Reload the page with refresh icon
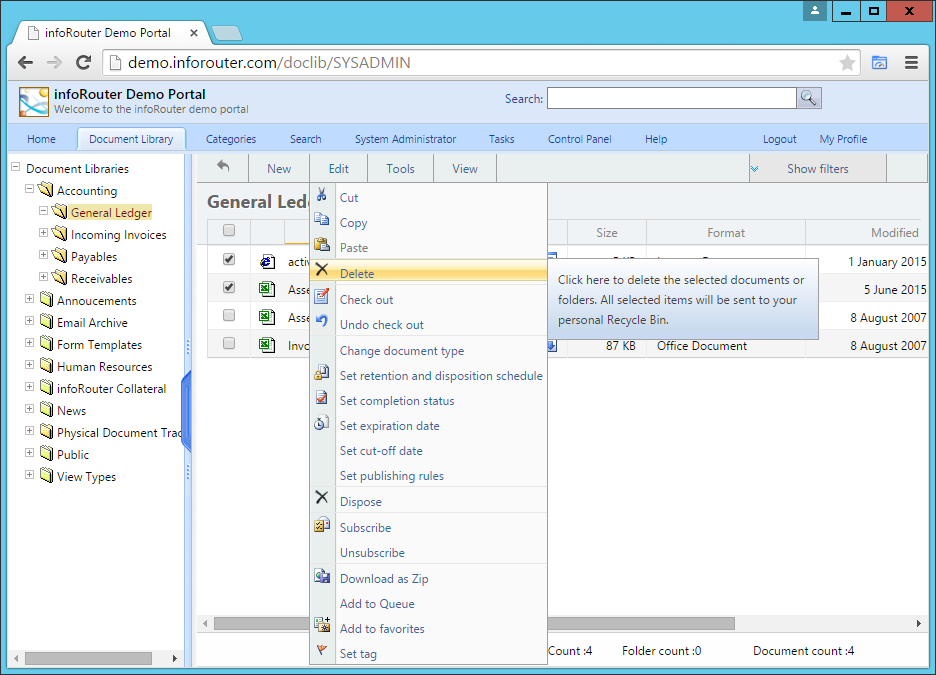This screenshot has height=675, width=936. pos(84,62)
